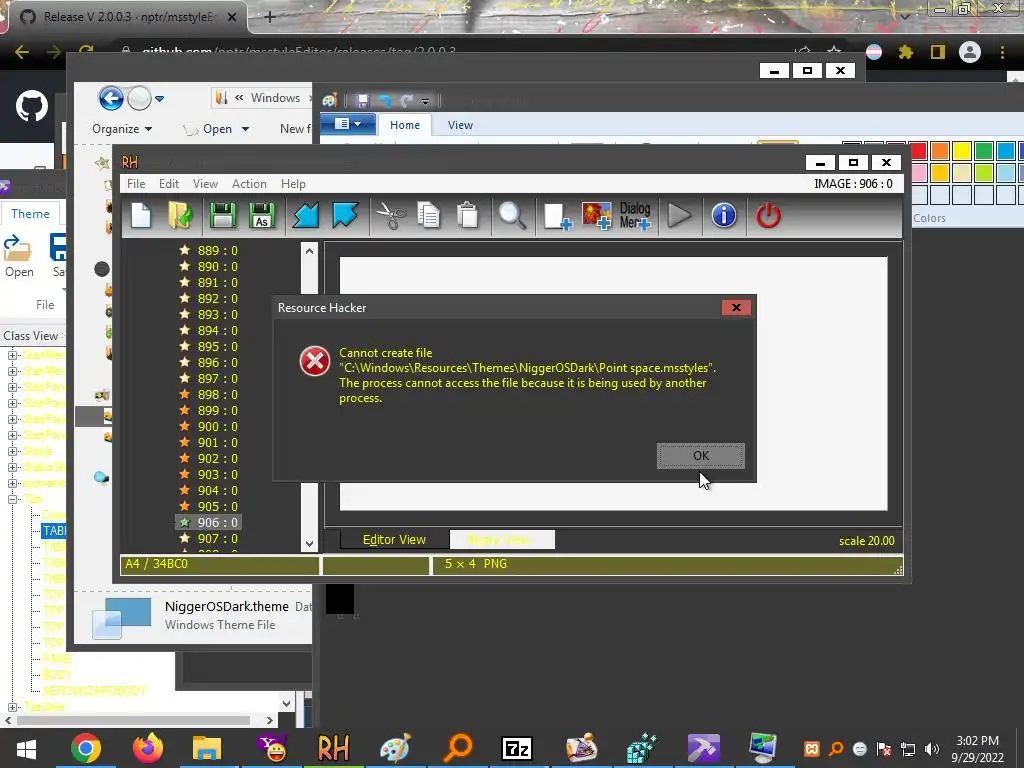The image size is (1024, 768).
Task: Click the Dialog Menu add icon
Action: [635, 216]
